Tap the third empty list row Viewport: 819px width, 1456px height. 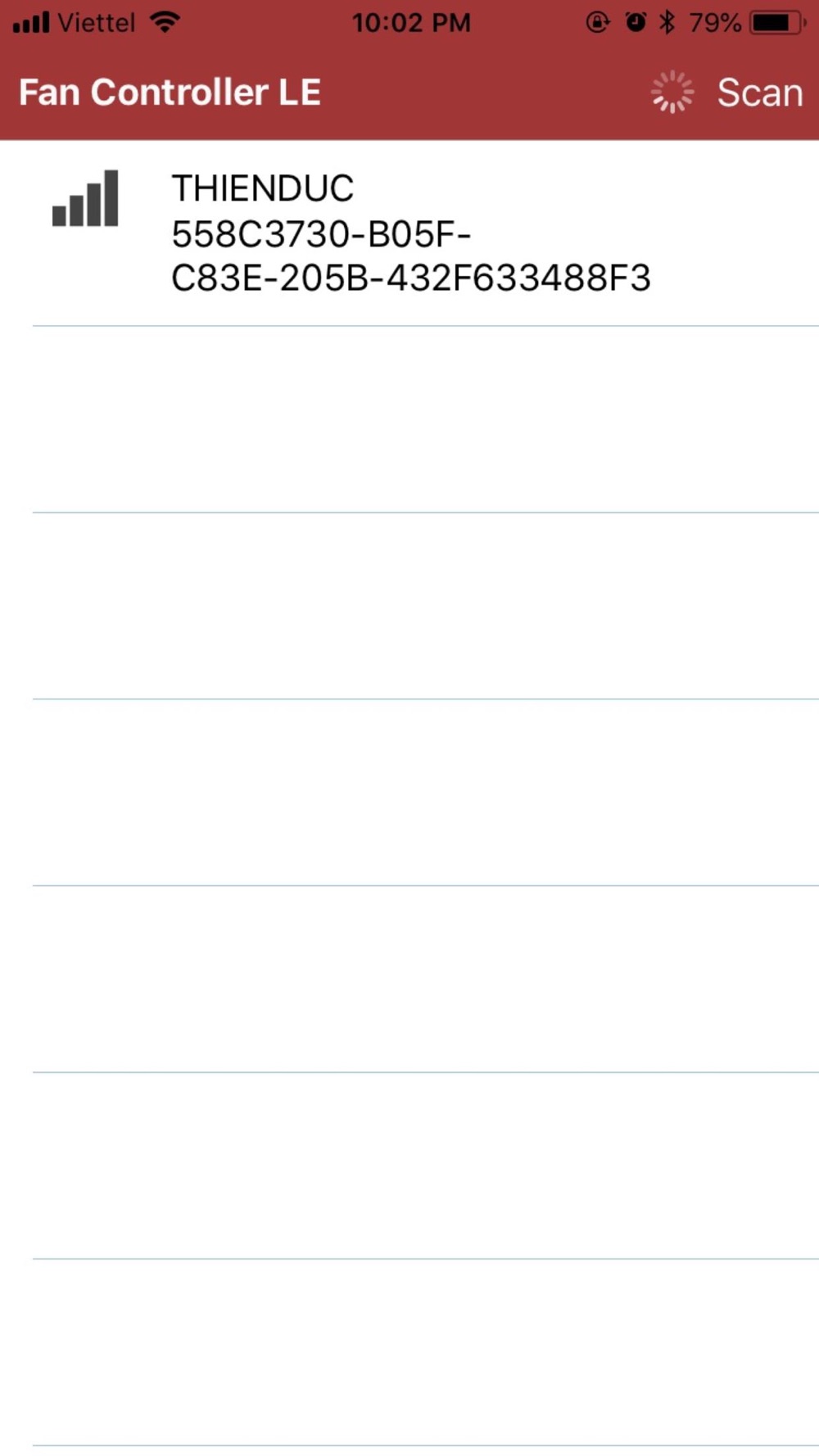pyautogui.click(x=409, y=793)
